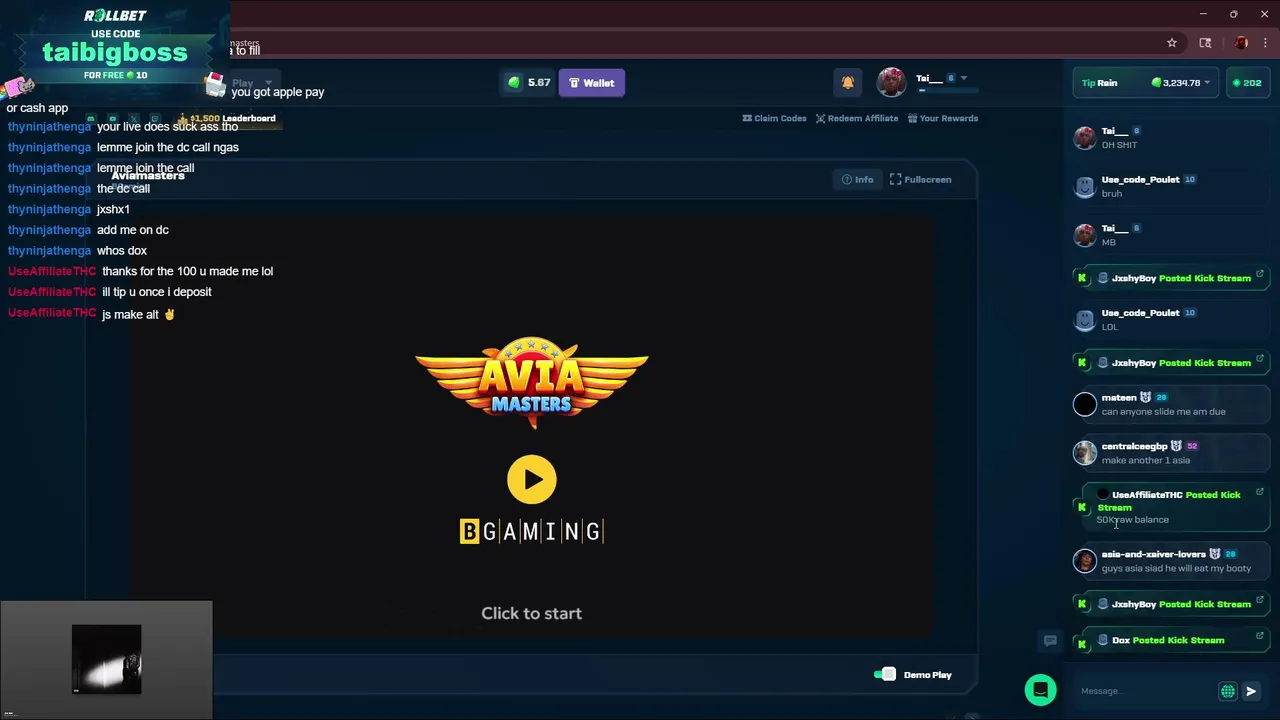
Task: Expand the Tai___ account dropdown arrow
Action: pos(964,78)
